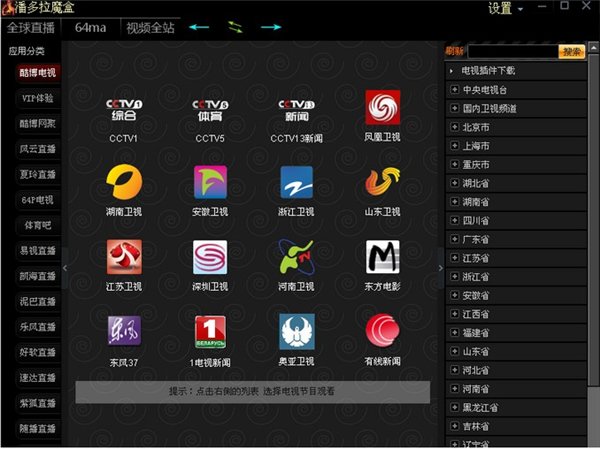Open the 1电视新闻 channel icon
The width and height of the screenshot is (600, 449).
pyautogui.click(x=210, y=332)
